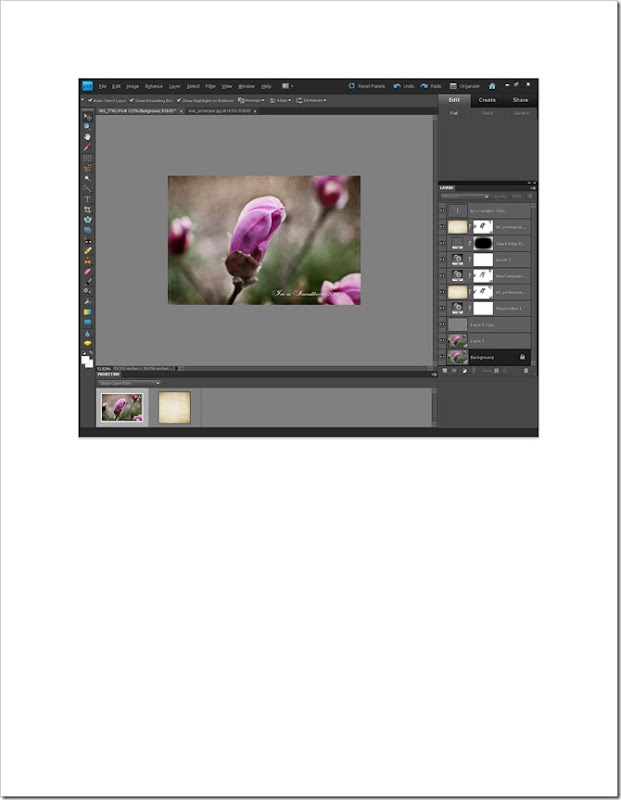The height and width of the screenshot is (800, 621).
Task: Select the Eyedropper tool
Action: point(87,147)
